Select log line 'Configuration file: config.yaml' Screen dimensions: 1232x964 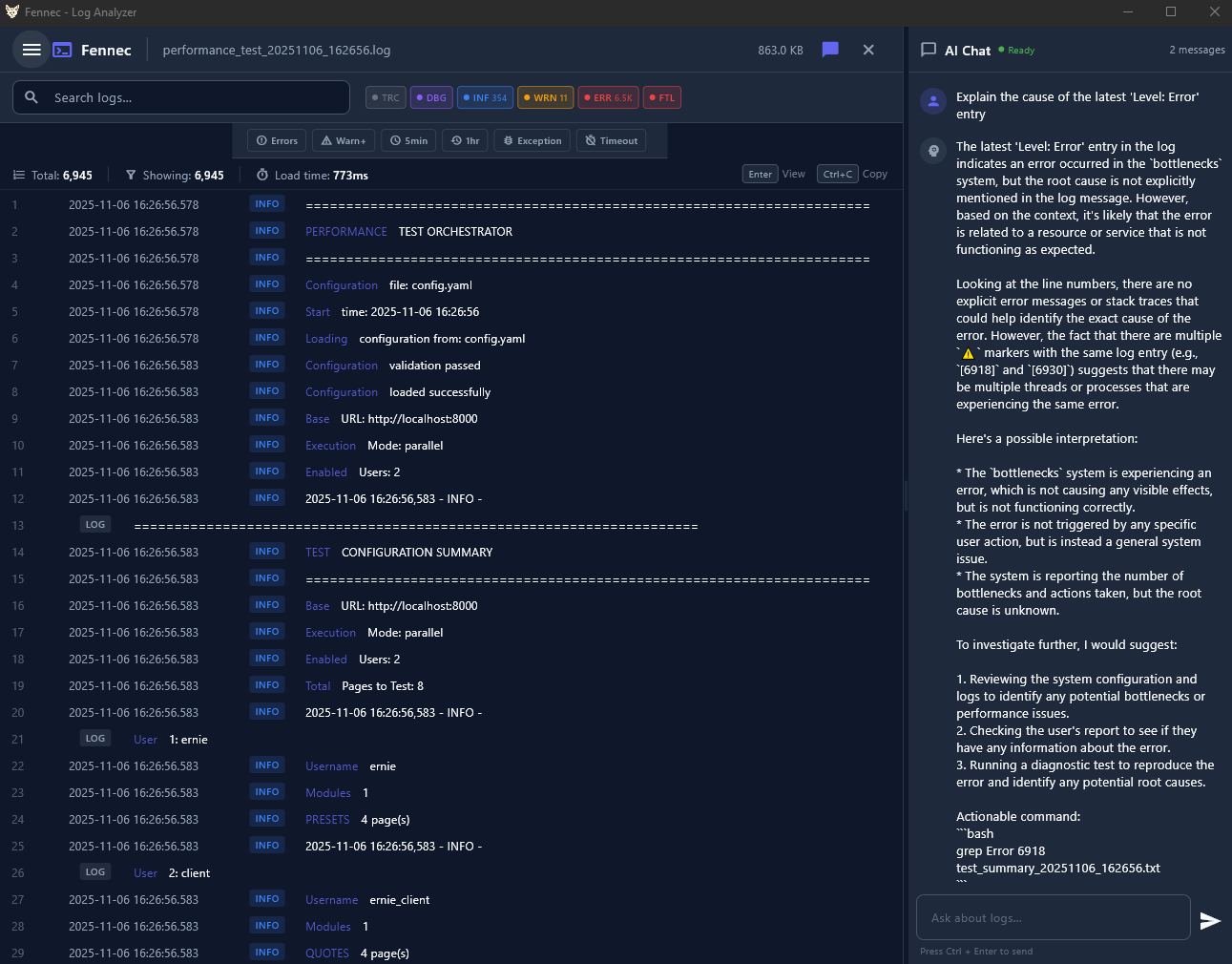[x=451, y=284]
